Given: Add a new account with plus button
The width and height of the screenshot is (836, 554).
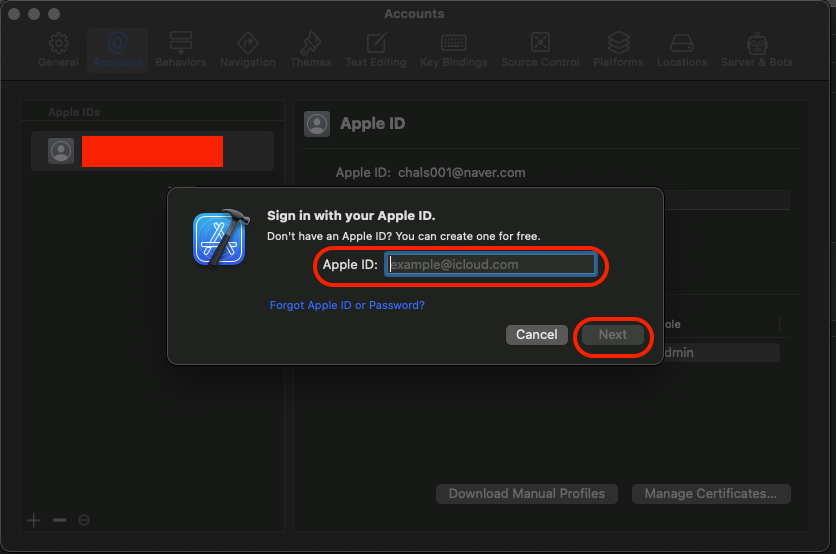Looking at the screenshot, I should [34, 520].
